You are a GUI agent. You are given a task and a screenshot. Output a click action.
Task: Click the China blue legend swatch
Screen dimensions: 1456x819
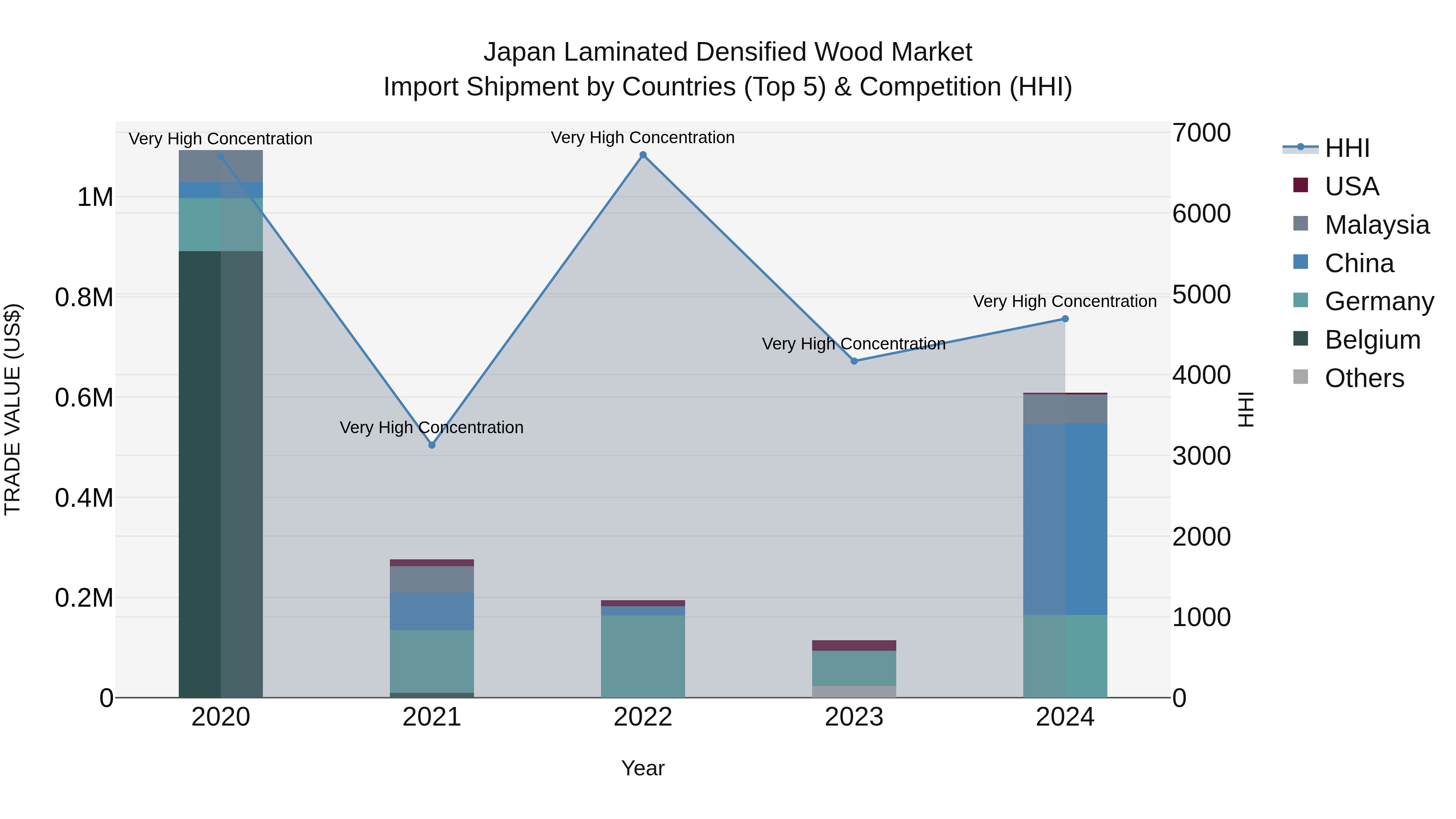pyautogui.click(x=1301, y=262)
